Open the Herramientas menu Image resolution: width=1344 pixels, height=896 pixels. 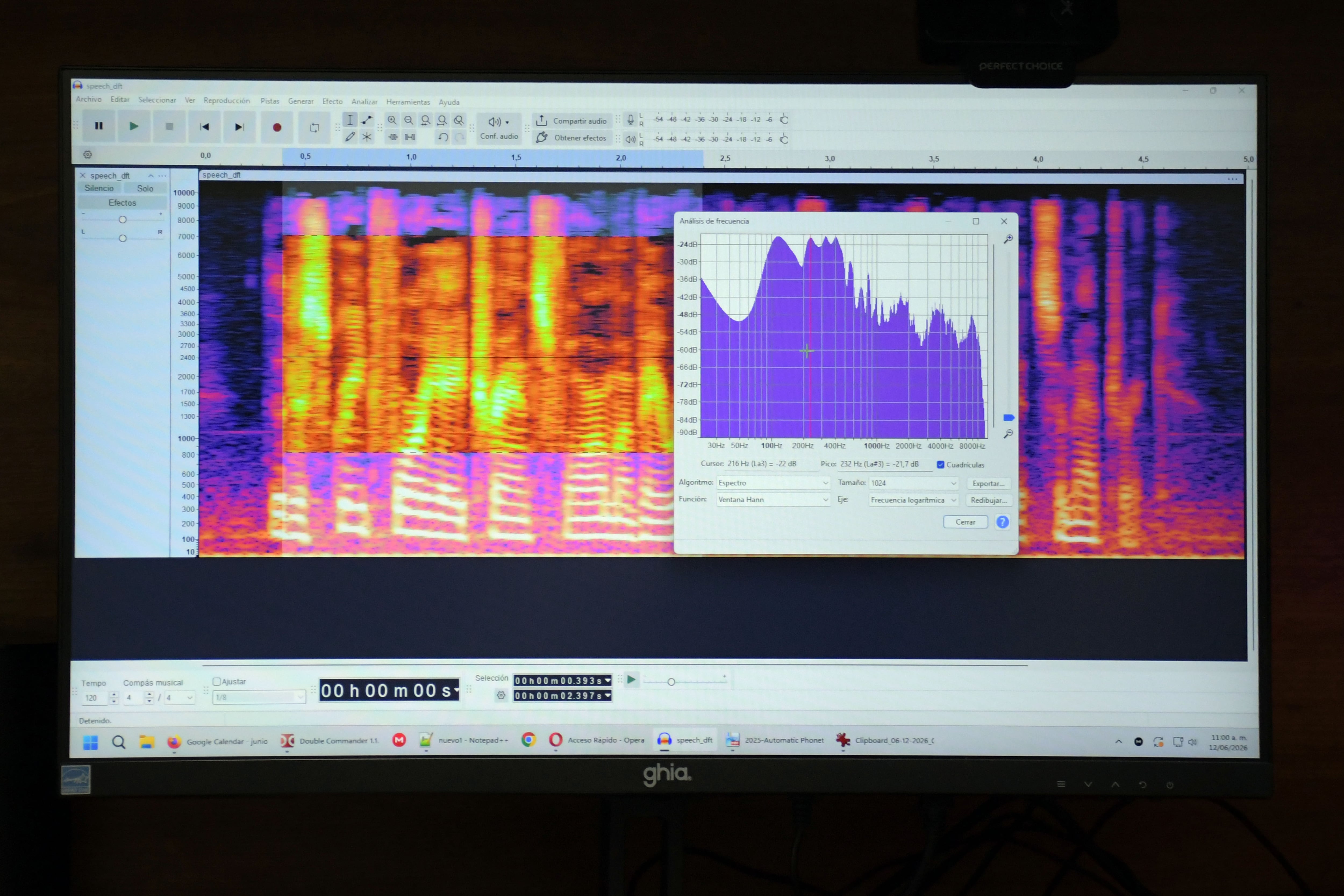tap(408, 102)
